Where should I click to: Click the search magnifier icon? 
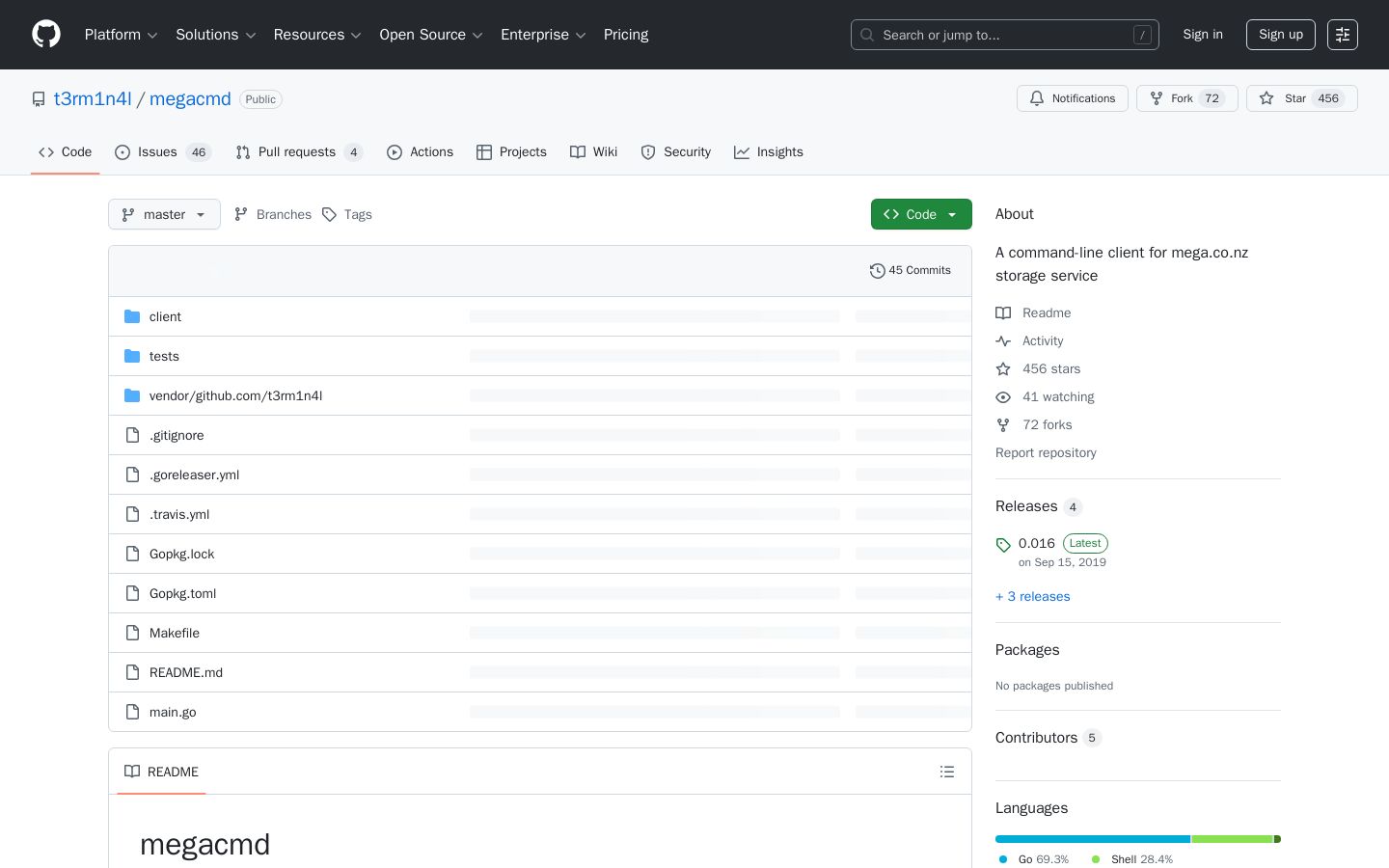tap(867, 35)
